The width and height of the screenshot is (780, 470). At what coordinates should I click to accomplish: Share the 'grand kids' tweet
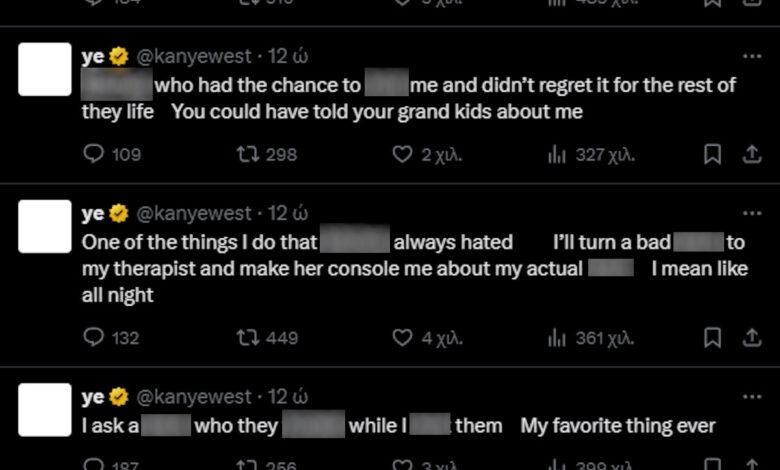point(751,154)
